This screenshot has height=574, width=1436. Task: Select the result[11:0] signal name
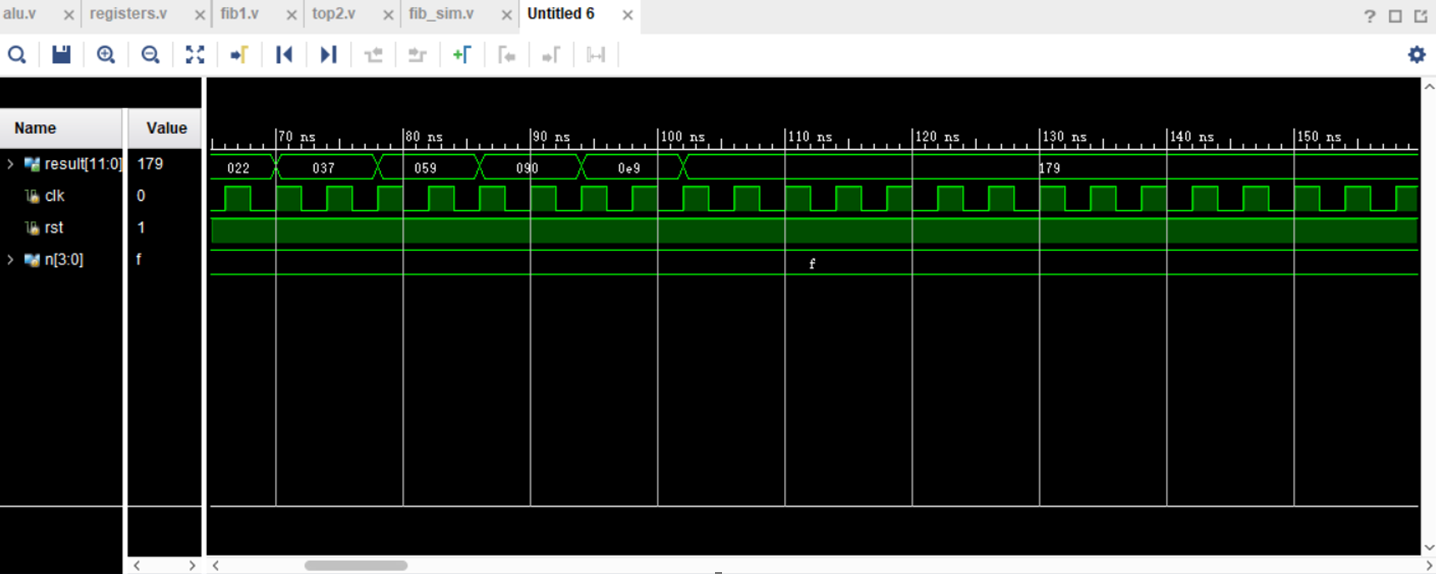tap(83, 163)
